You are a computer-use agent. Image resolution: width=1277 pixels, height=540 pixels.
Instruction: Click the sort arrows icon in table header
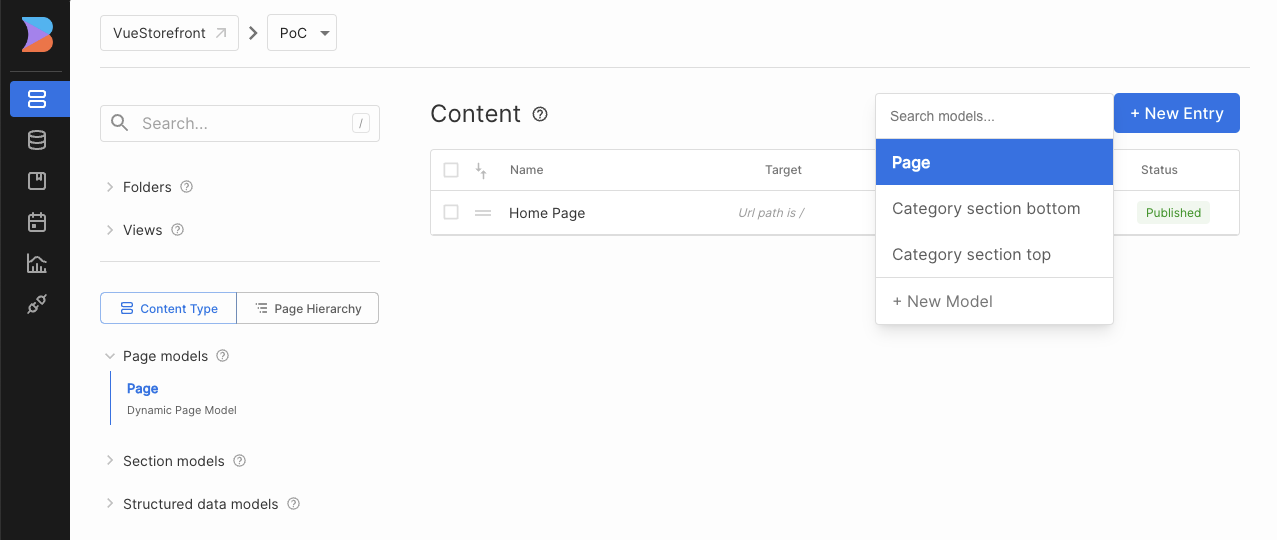point(481,171)
